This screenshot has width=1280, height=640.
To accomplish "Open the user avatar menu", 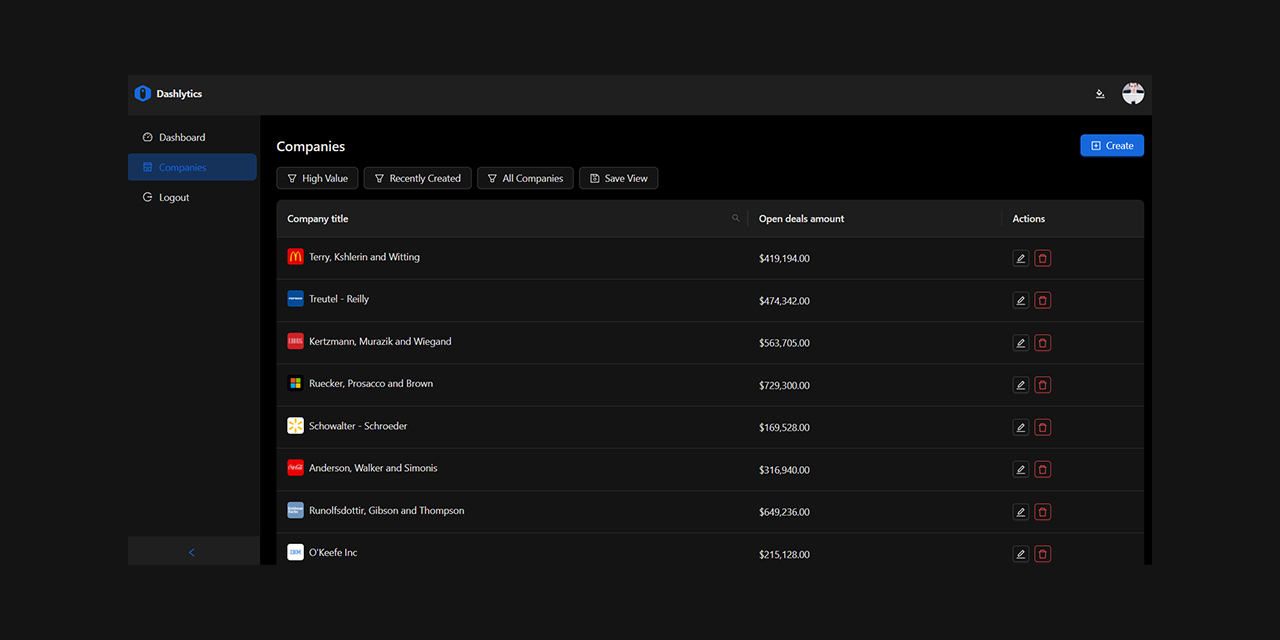I will (x=1133, y=94).
